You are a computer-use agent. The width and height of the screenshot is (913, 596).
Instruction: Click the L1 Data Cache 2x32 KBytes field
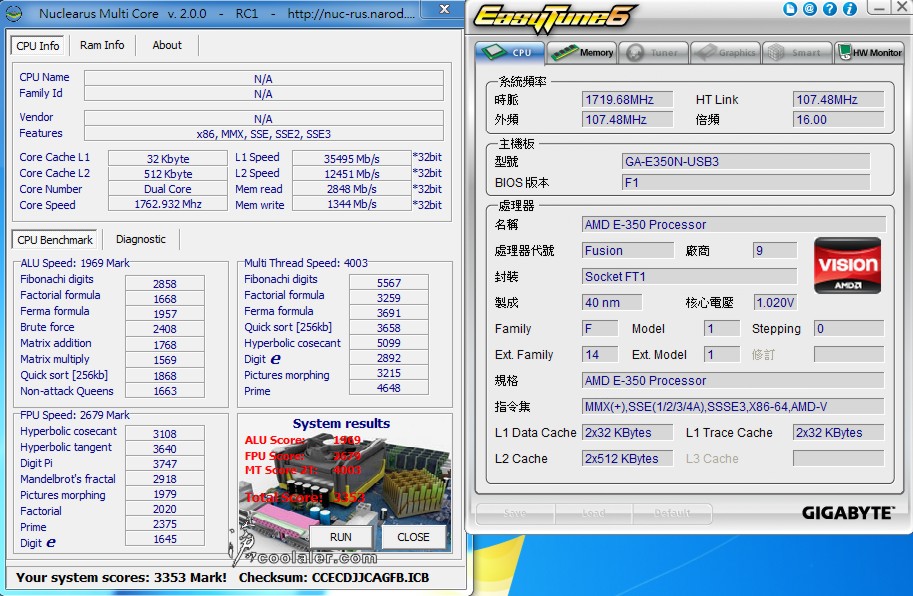628,432
